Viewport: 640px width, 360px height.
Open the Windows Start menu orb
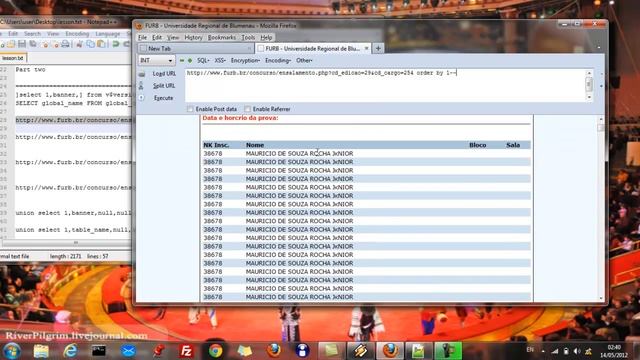click(x=12, y=351)
